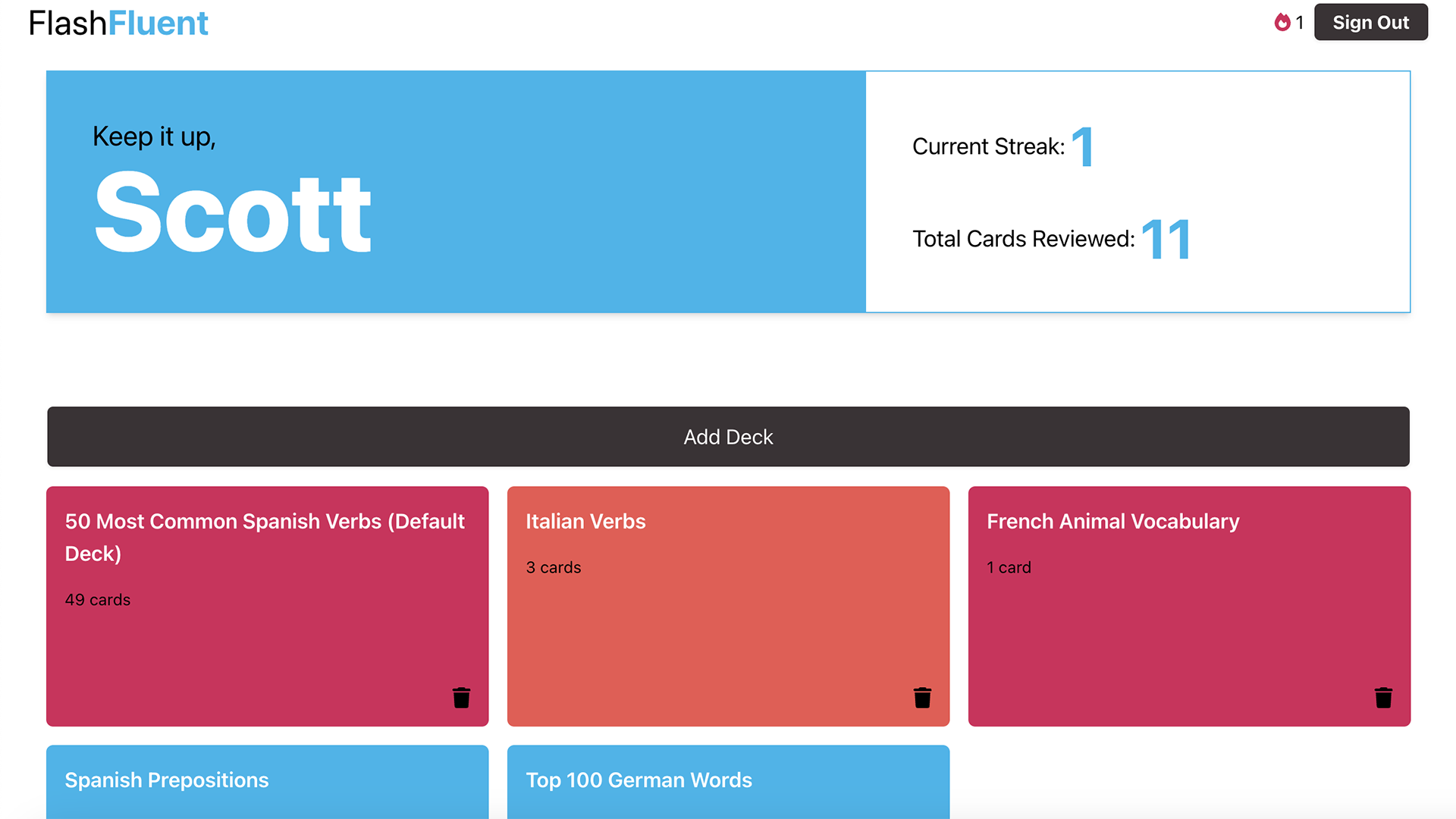Click the Current Streak number
Image resolution: width=1456 pixels, height=819 pixels.
tap(1084, 146)
